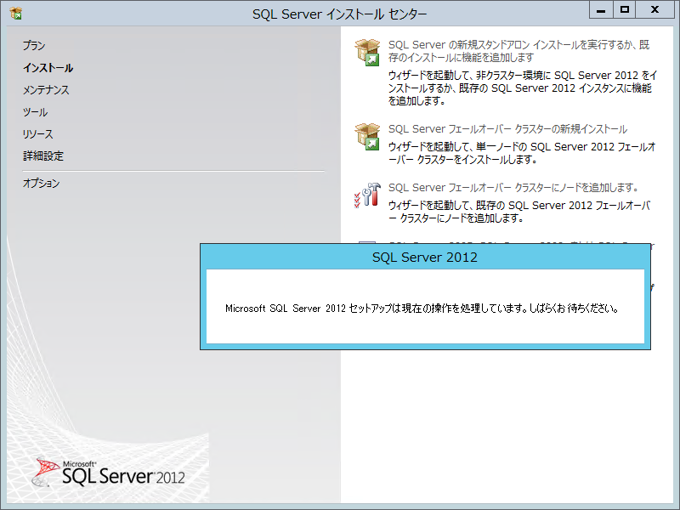Click the add-node tools icon
Image resolution: width=680 pixels, height=510 pixels.
(367, 195)
